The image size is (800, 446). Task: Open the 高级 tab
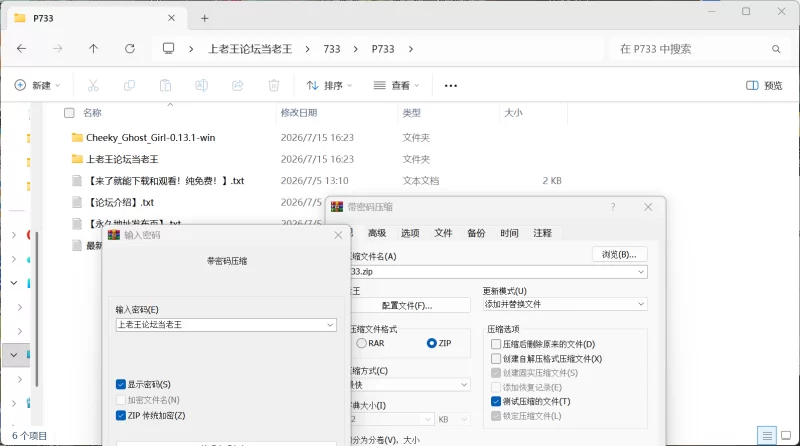(377, 233)
